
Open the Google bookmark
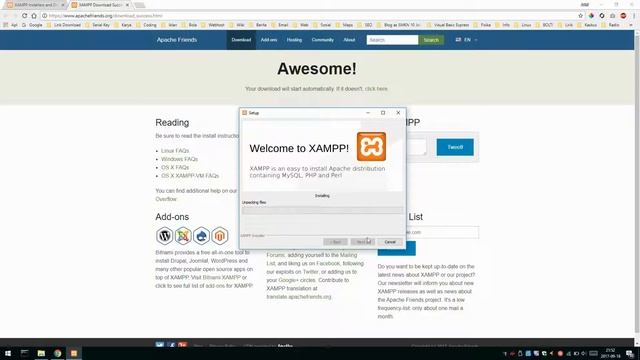pyautogui.click(x=32, y=25)
